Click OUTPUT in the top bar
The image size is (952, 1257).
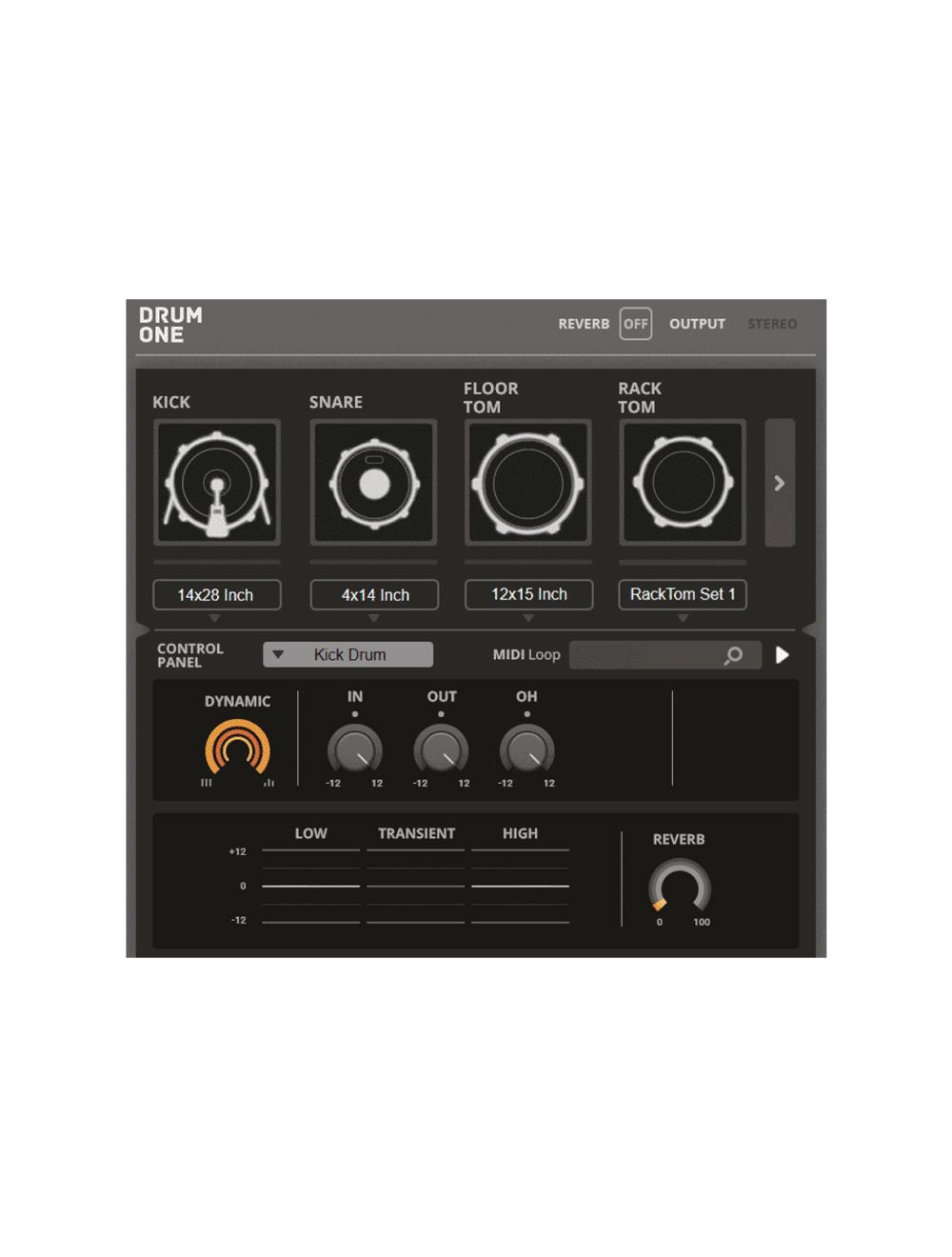click(697, 324)
